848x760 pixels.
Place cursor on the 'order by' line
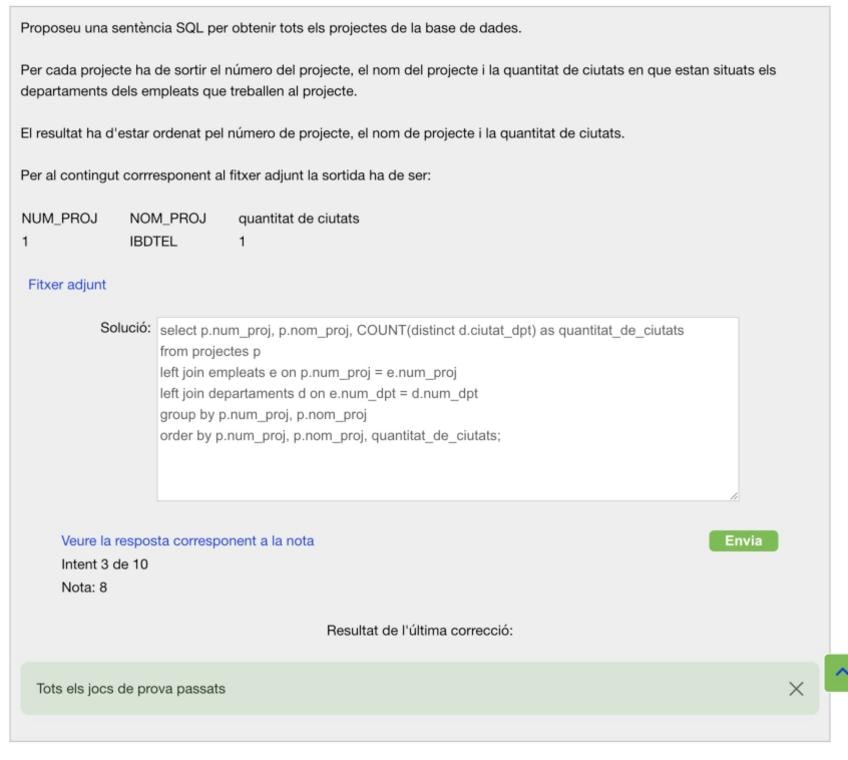[329, 436]
